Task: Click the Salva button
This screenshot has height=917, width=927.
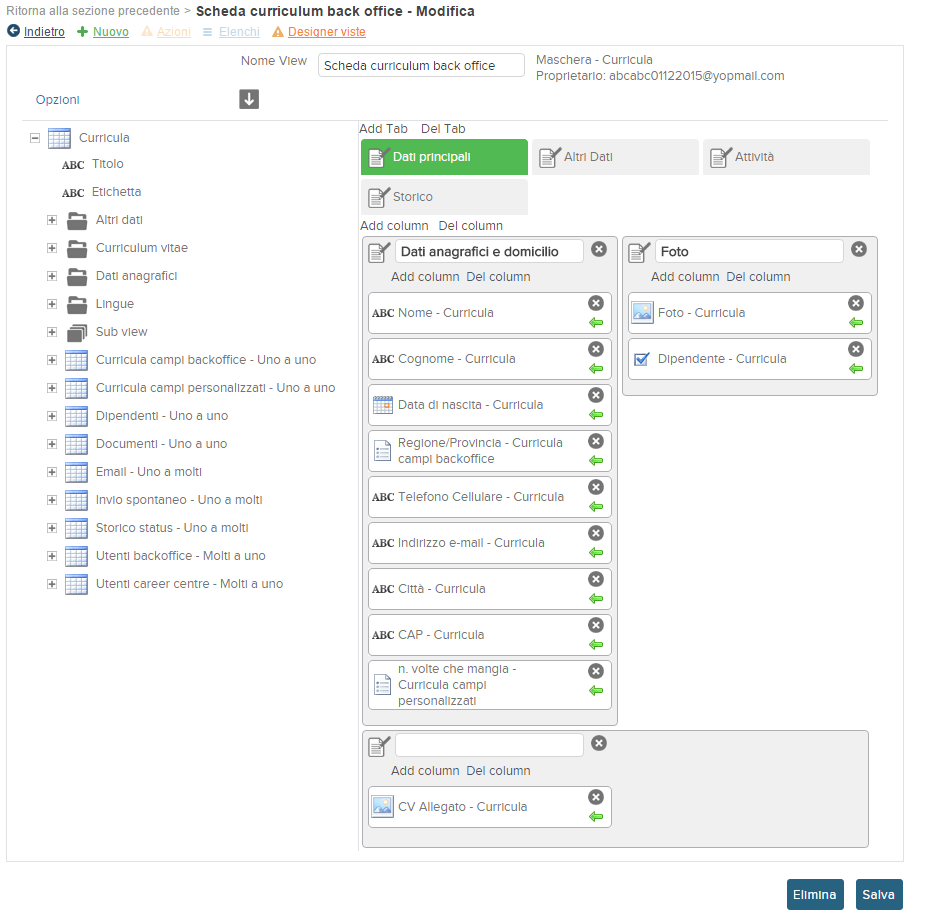Action: pos(879,895)
